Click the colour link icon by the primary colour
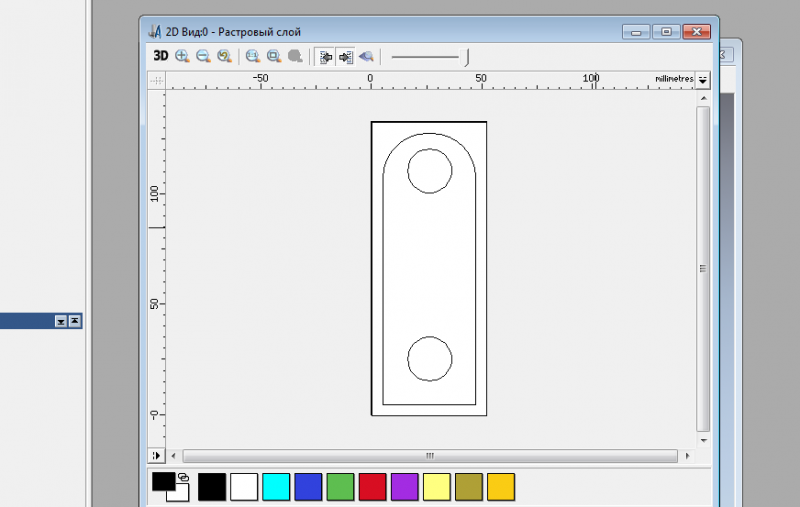Screen dimensions: 800x507 pyautogui.click(x=183, y=477)
